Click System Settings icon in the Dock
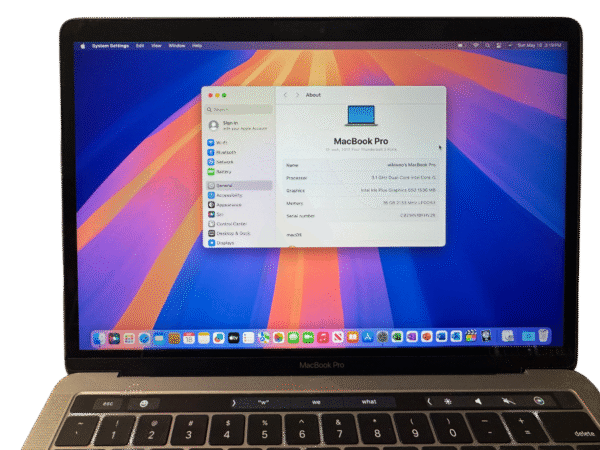This screenshot has width=600, height=450. coord(382,337)
